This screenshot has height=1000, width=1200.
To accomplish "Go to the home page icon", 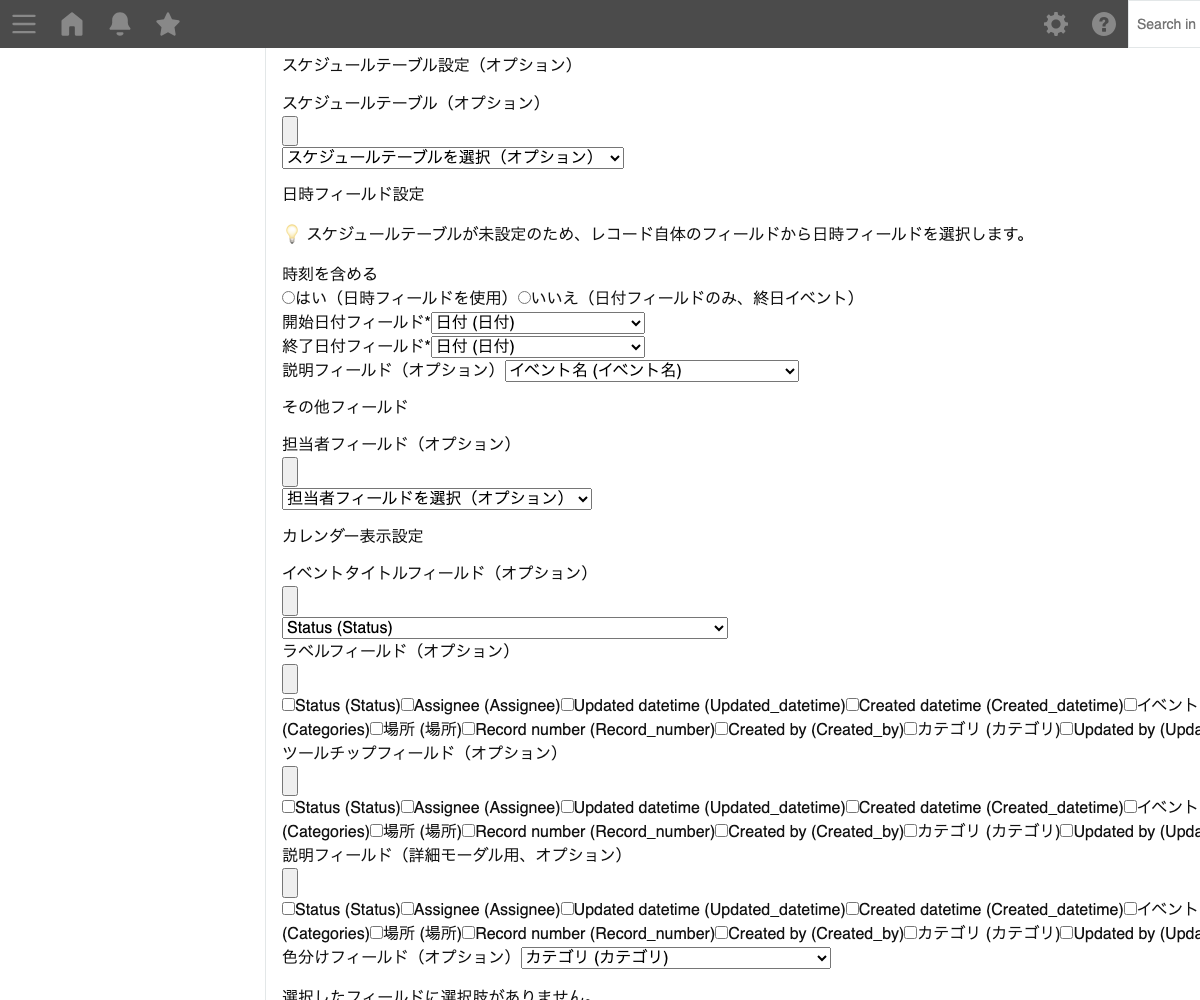I will [x=72, y=24].
